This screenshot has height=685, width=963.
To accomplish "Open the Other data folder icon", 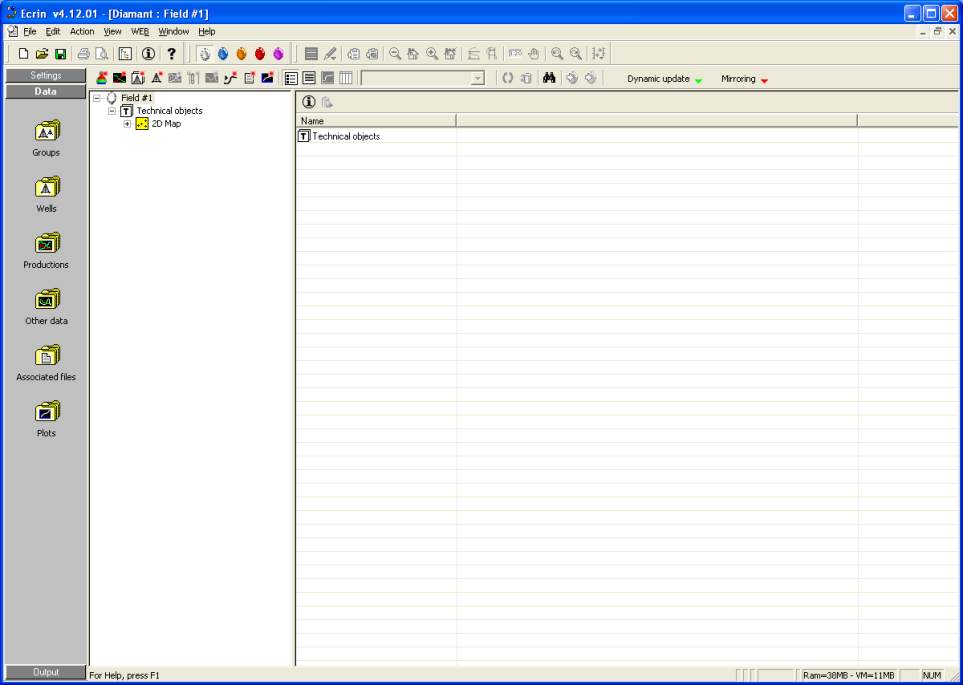I will (x=46, y=299).
